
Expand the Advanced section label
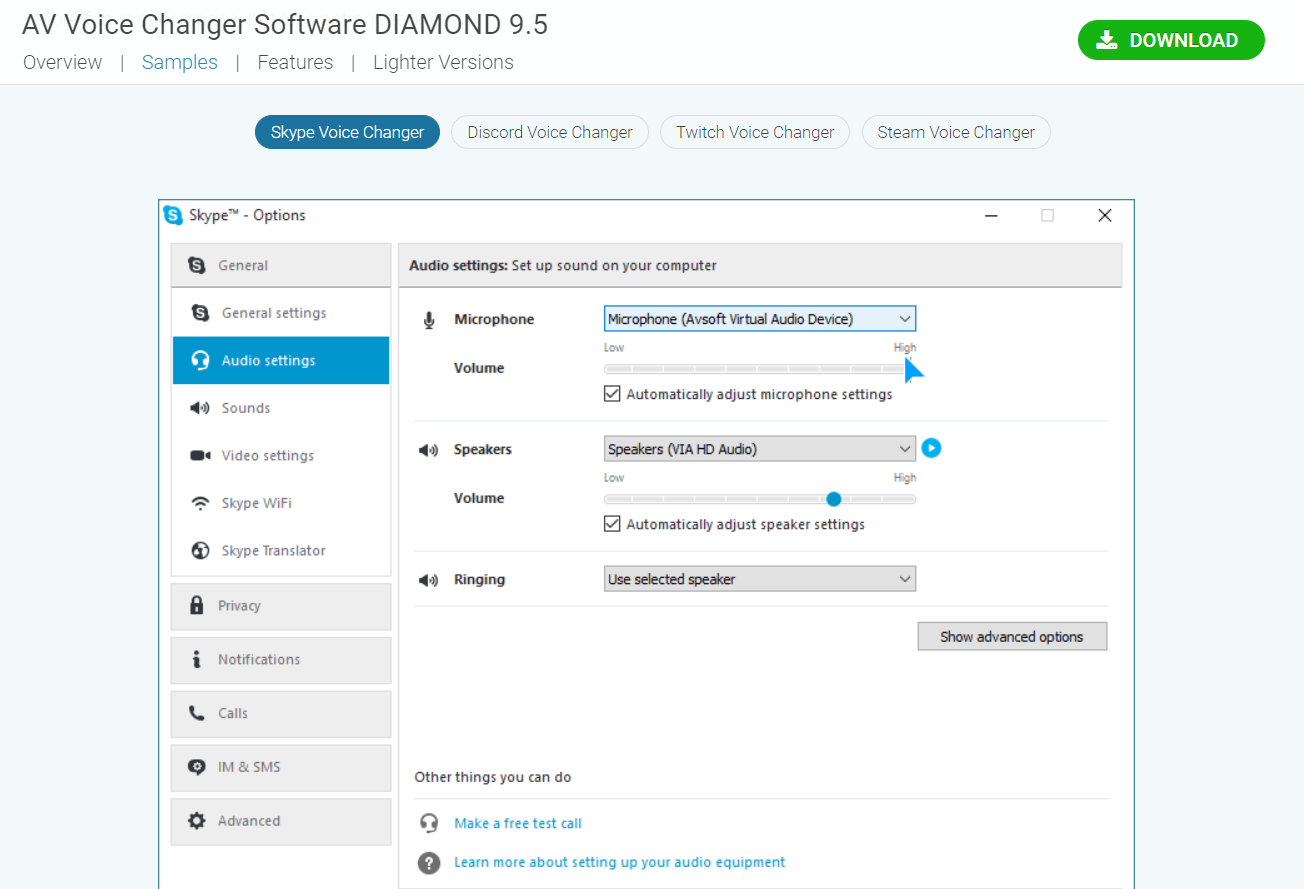click(249, 821)
